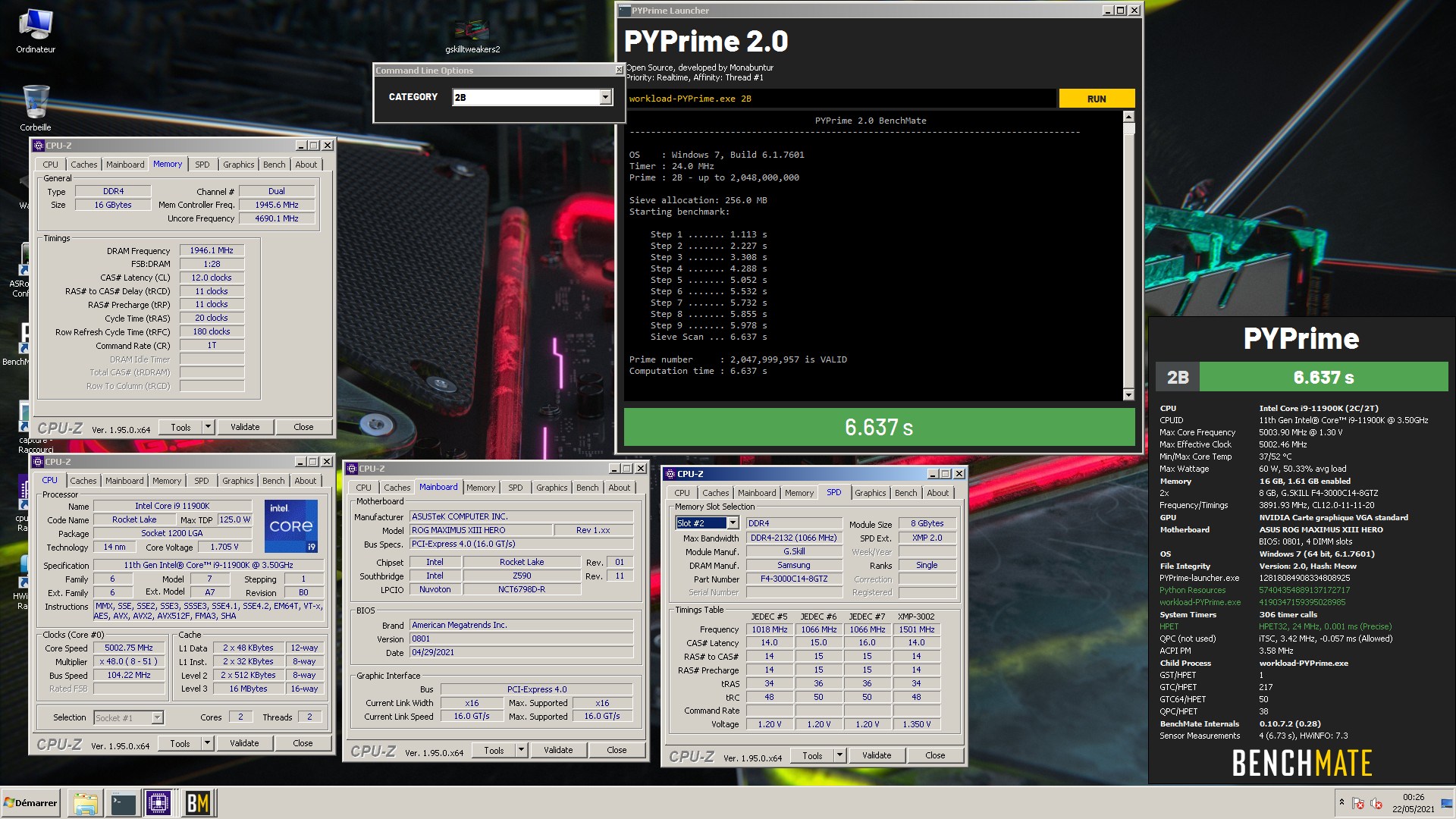Click the Bus Speed value 104.22 MHz

[129, 675]
